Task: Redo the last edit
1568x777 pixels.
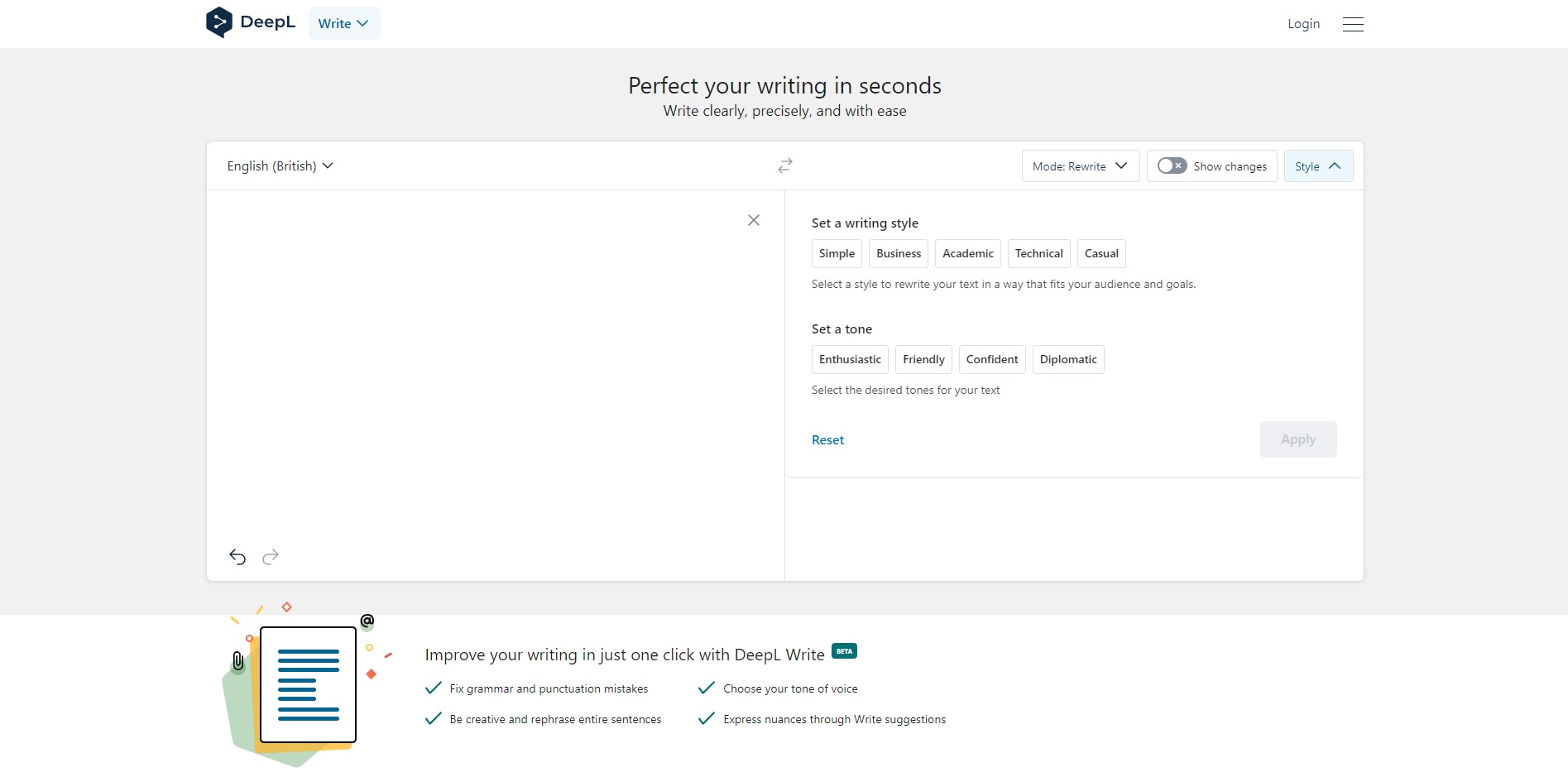Action: click(x=271, y=557)
